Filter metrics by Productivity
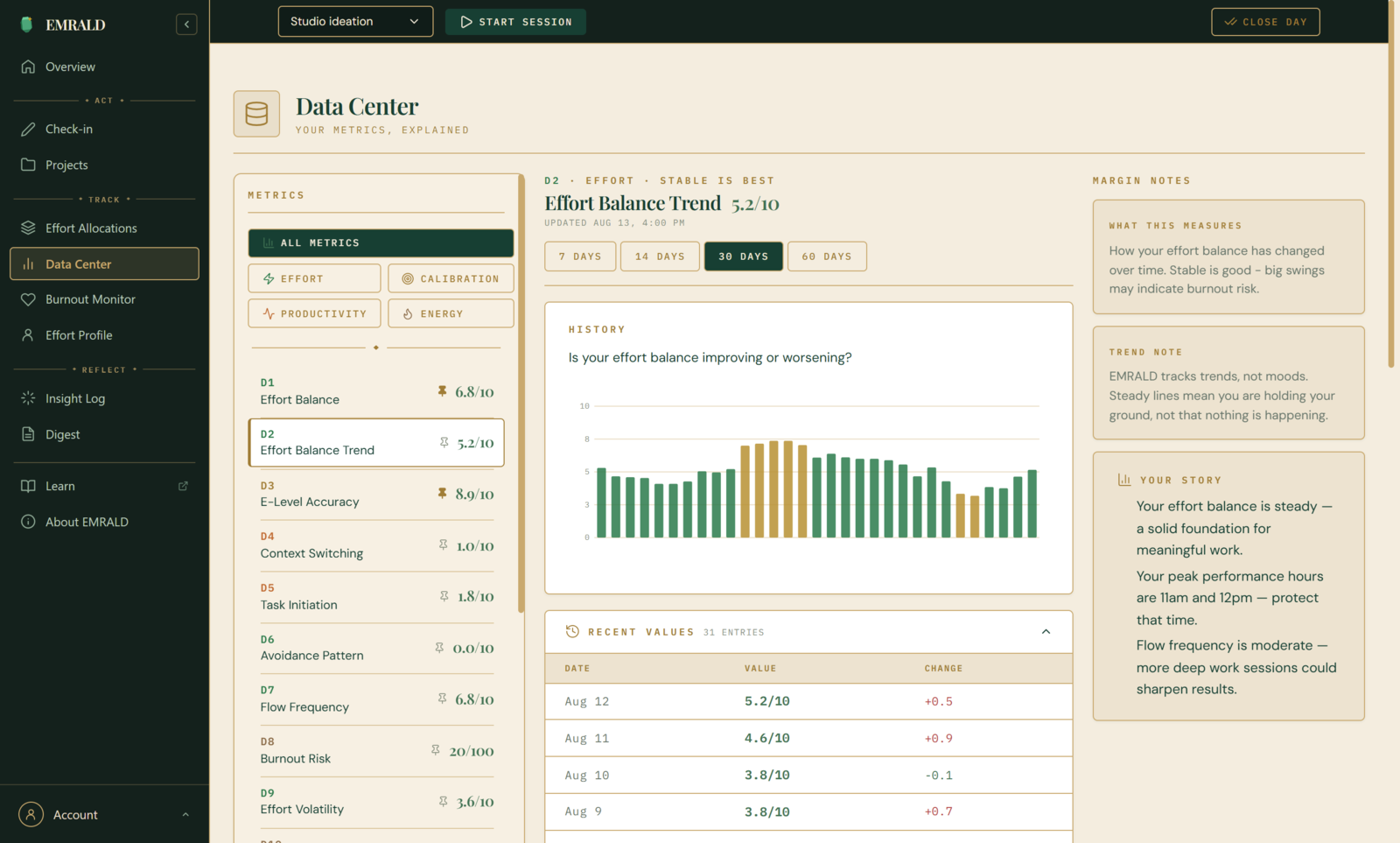The width and height of the screenshot is (1400, 843). [314, 313]
